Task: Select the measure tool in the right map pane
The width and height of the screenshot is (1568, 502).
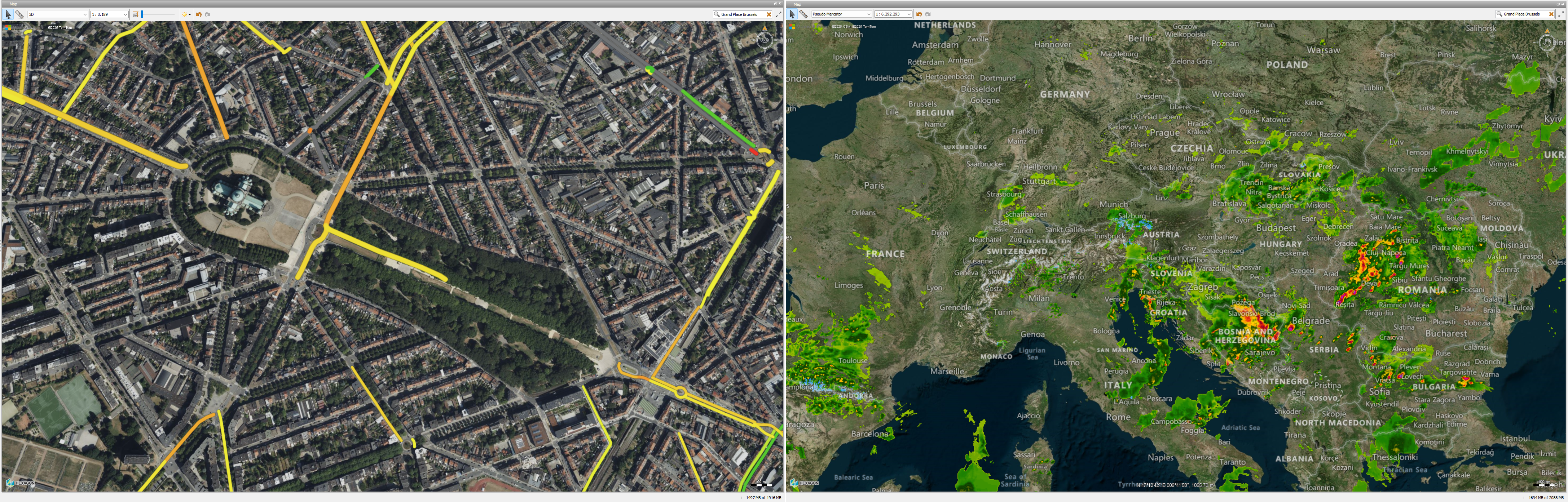Action: [x=804, y=14]
